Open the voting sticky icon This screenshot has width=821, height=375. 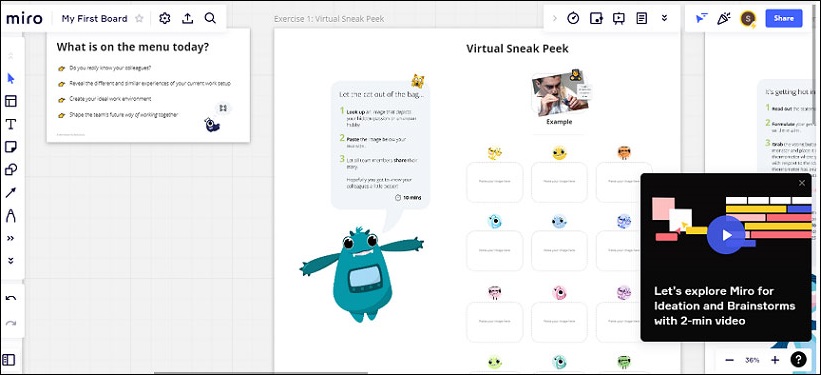coord(596,18)
